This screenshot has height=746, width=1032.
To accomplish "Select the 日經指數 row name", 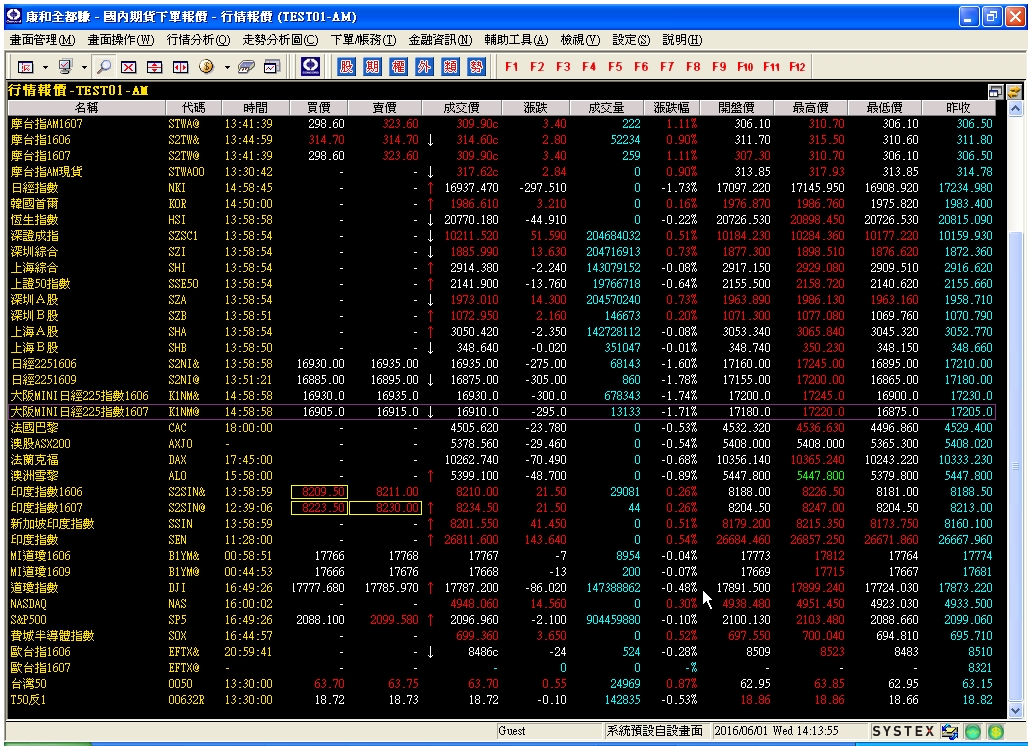I will (x=34, y=188).
